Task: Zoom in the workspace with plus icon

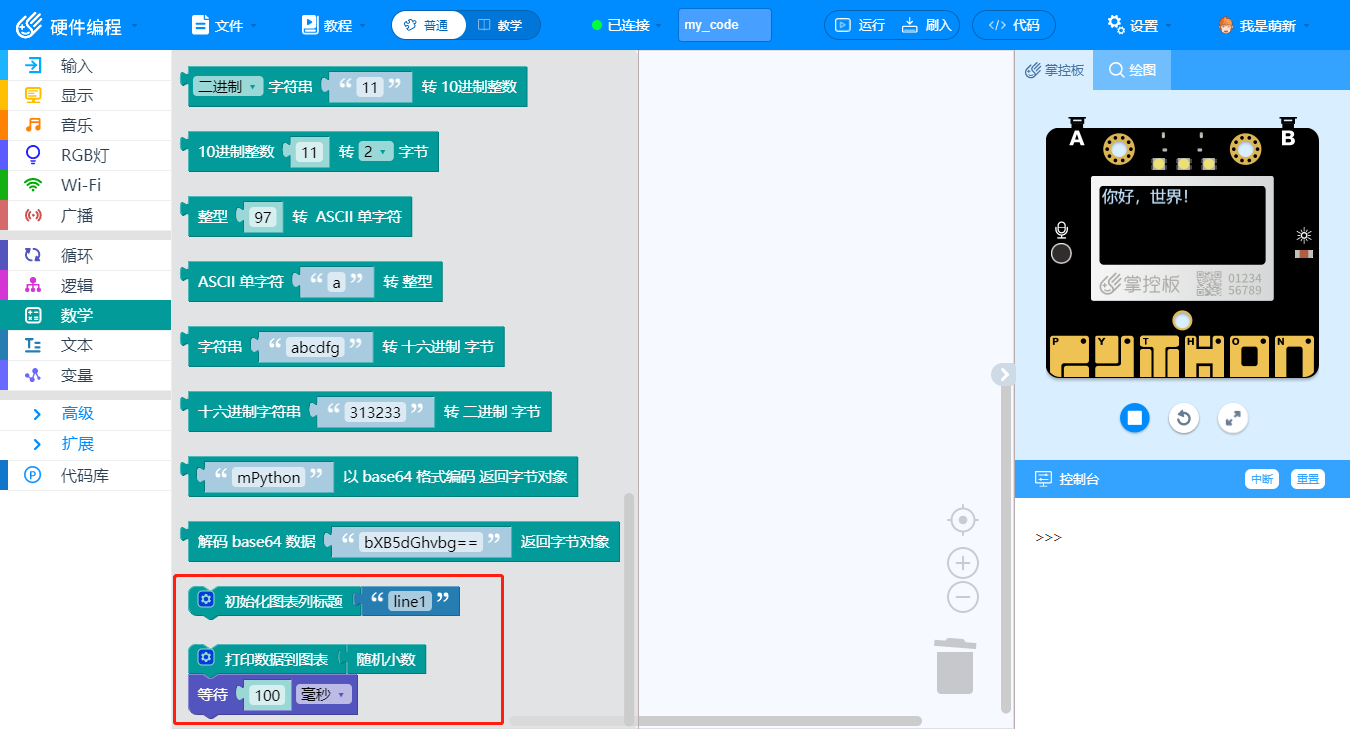Action: (962, 562)
